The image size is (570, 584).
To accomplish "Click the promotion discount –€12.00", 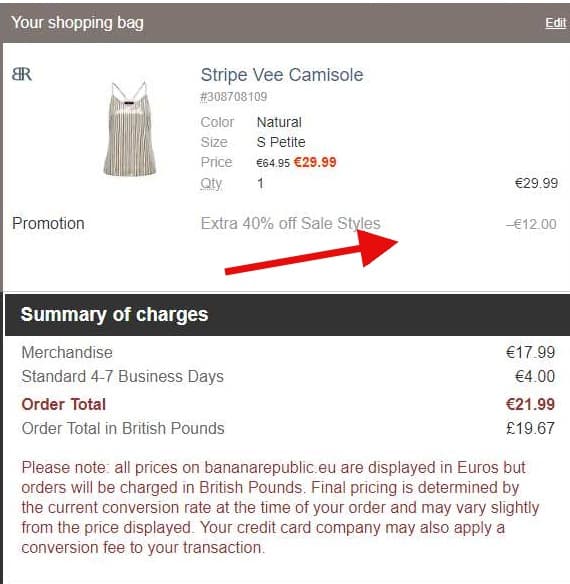I will coord(531,224).
